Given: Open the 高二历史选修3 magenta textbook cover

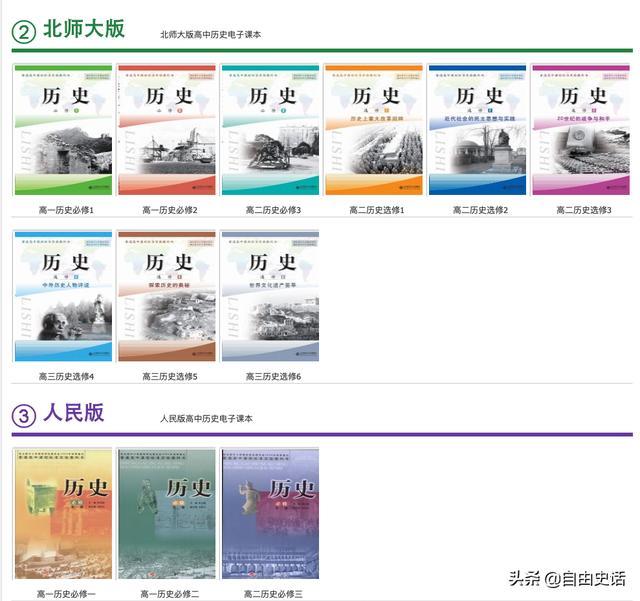Looking at the screenshot, I should coord(580,130).
